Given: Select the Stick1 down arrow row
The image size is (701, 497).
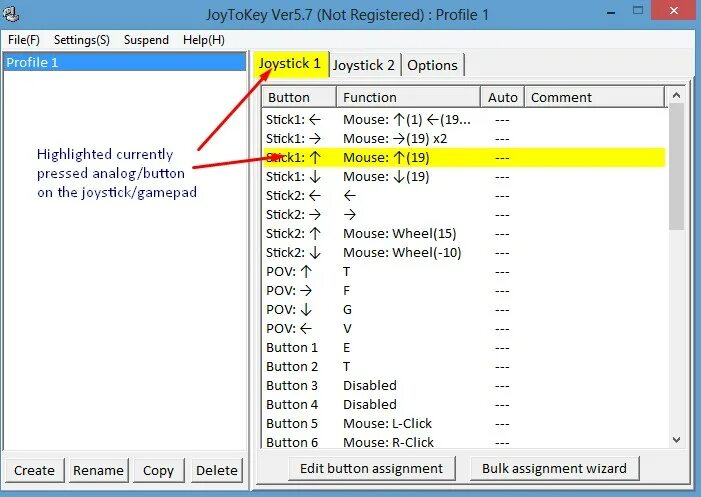Looking at the screenshot, I should coord(465,177).
